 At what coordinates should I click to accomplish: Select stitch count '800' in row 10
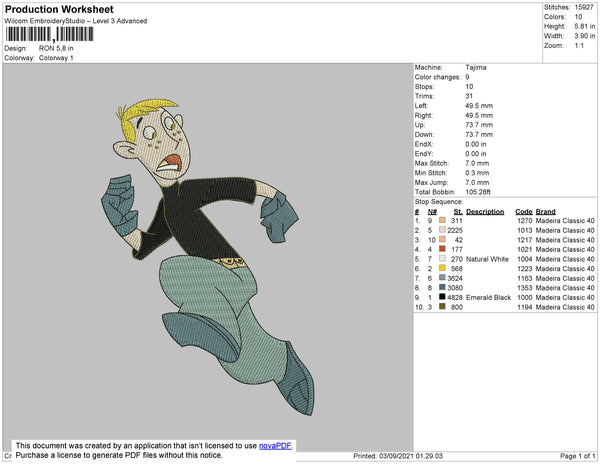(x=457, y=307)
